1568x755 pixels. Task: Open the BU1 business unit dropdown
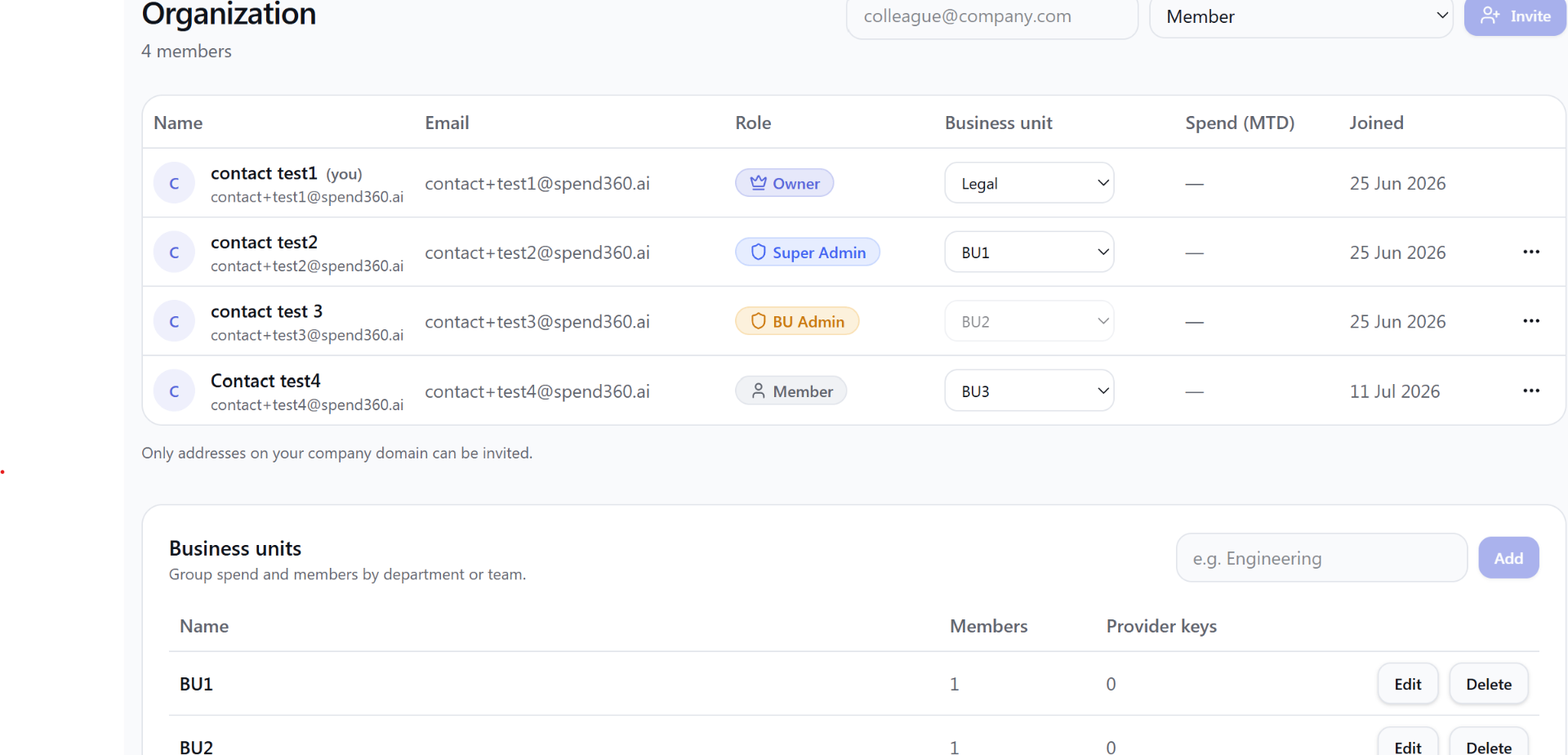1029,252
